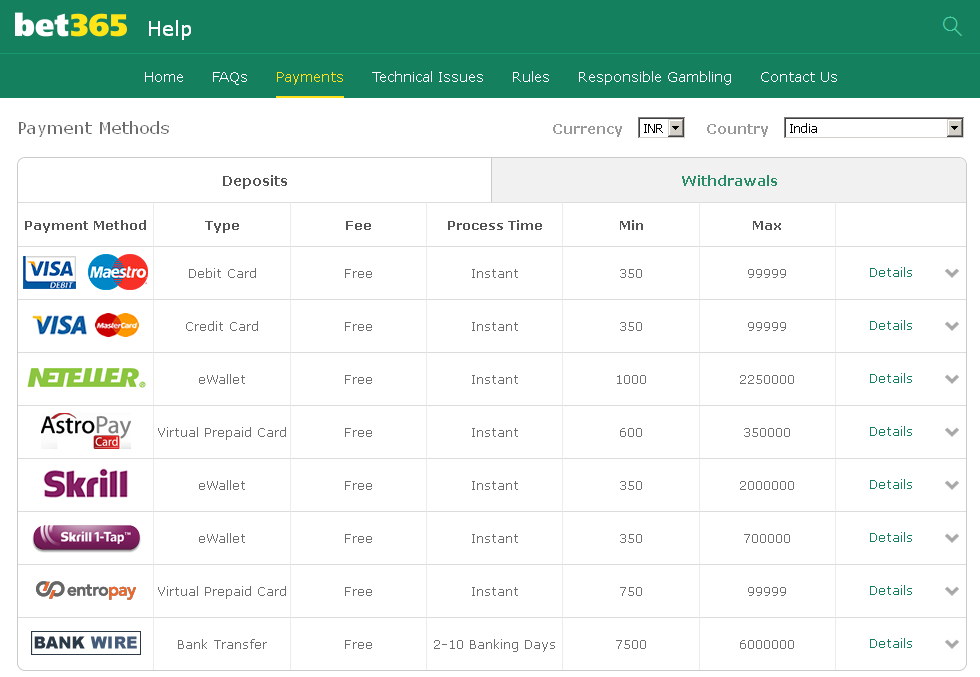The image size is (980, 677).
Task: Expand the Neteller row chevron
Action: coord(952,379)
